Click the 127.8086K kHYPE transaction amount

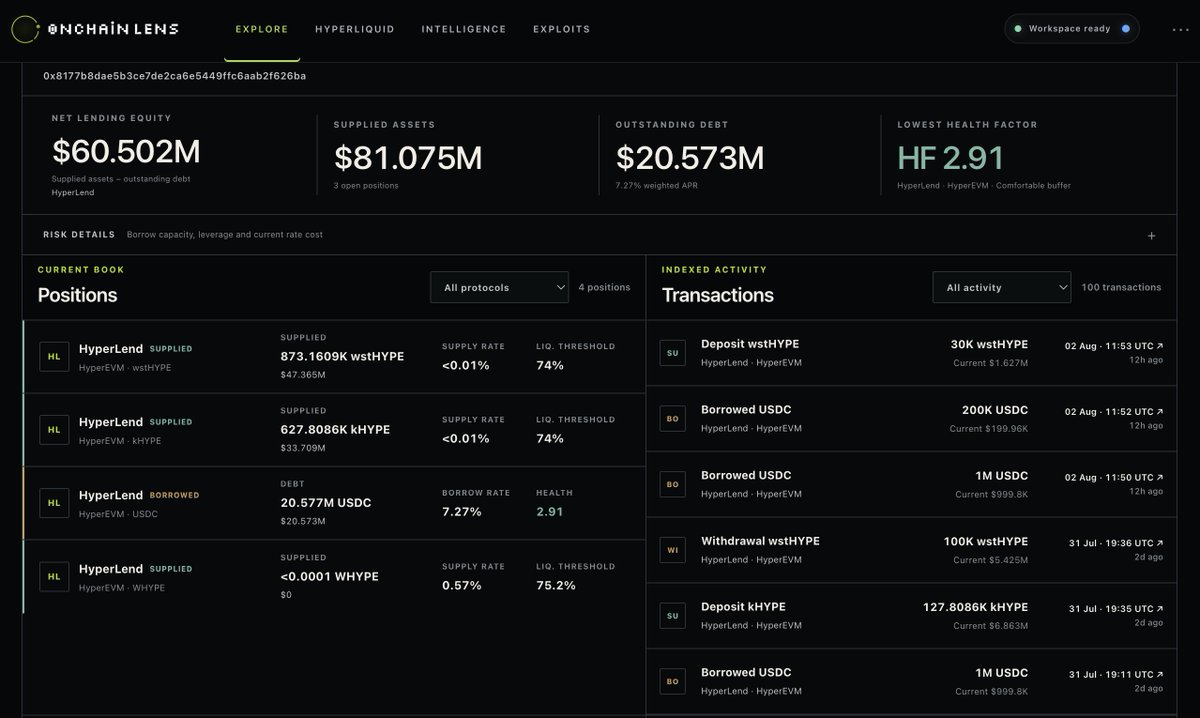point(975,607)
